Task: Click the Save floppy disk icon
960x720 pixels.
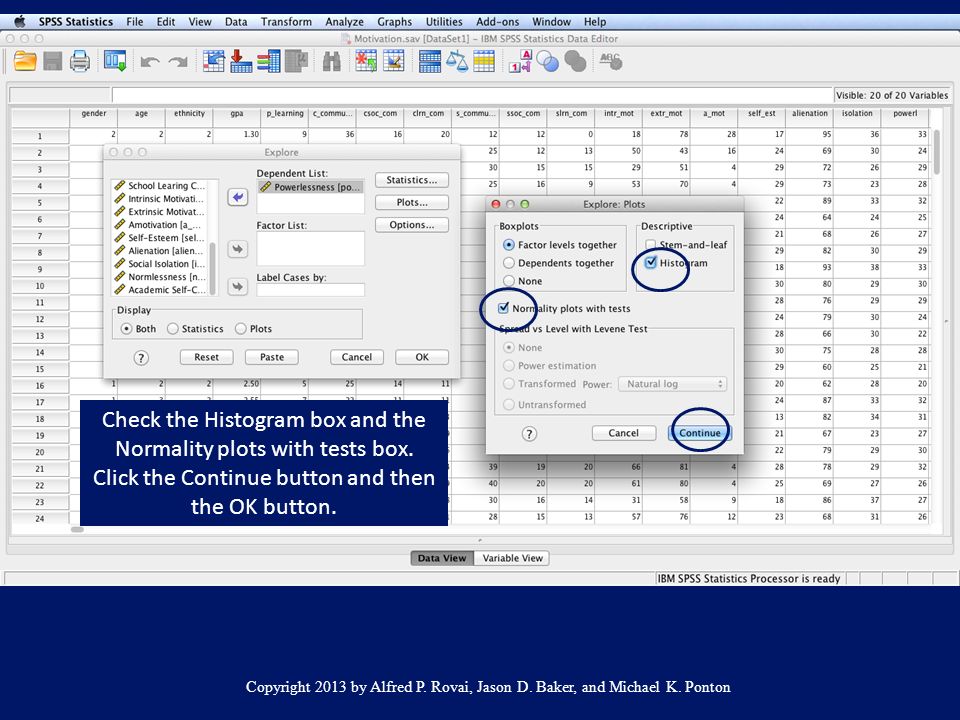Action: [x=53, y=62]
